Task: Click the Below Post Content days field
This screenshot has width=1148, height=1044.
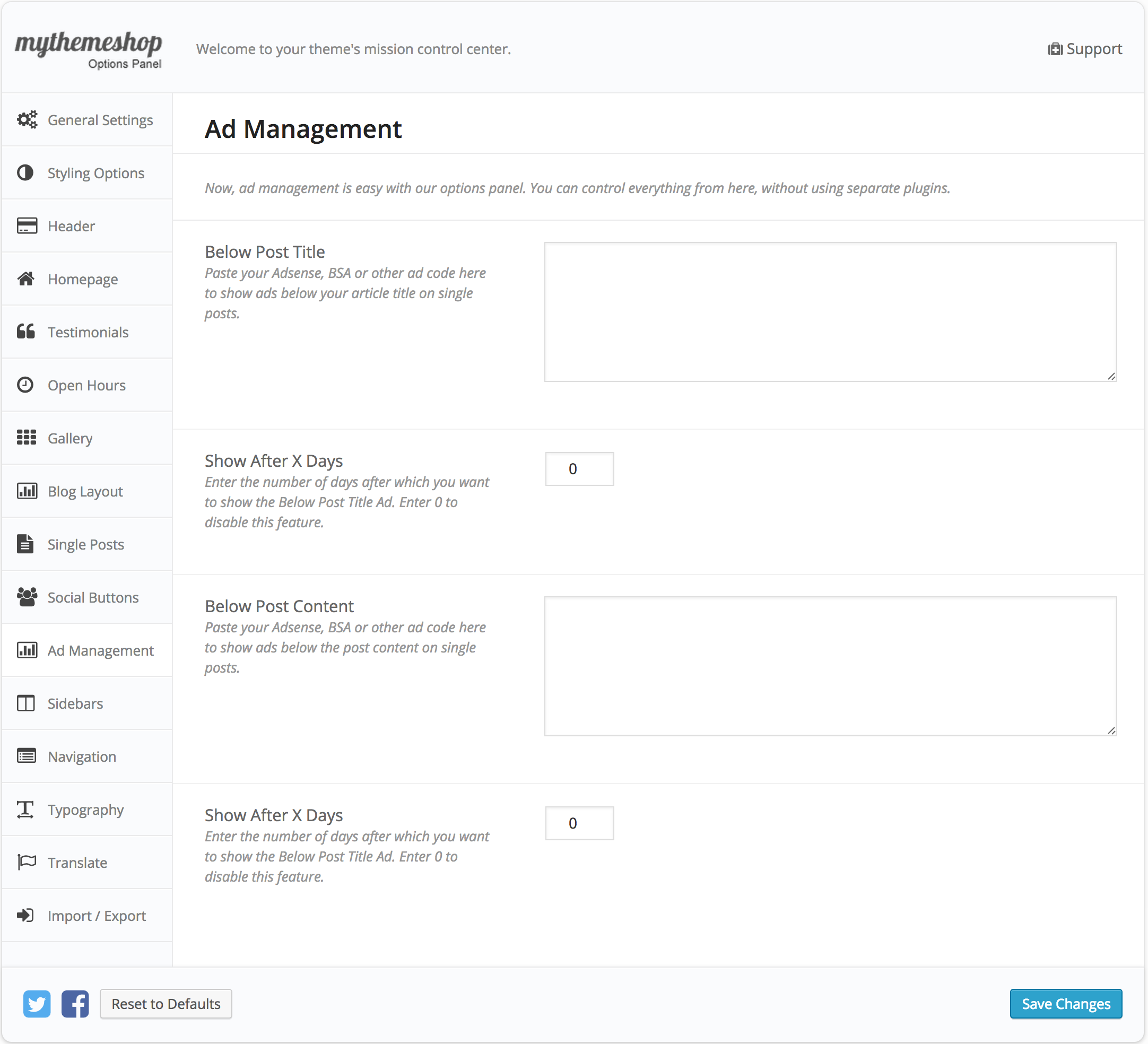Action: coord(579,823)
